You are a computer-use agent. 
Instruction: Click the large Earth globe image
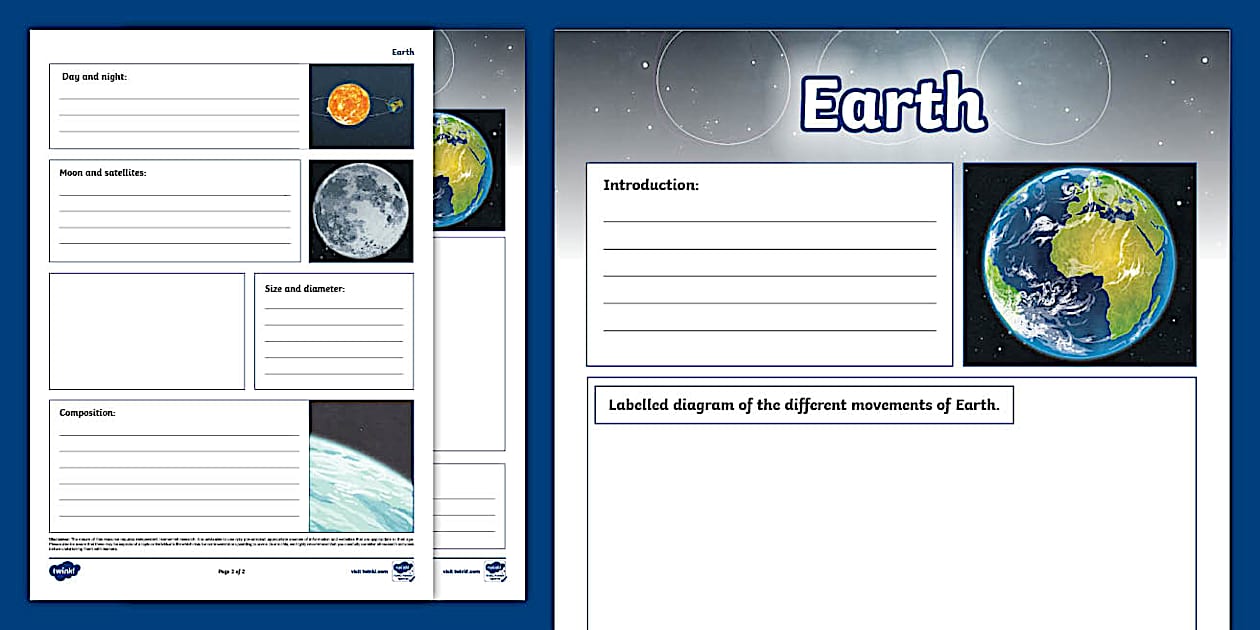pyautogui.click(x=1079, y=264)
